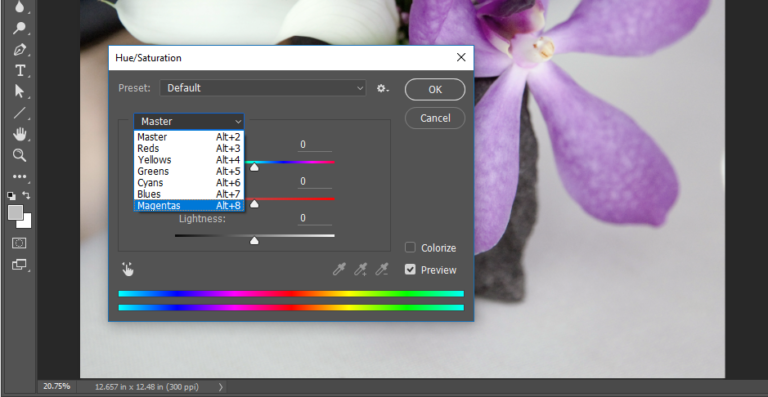The width and height of the screenshot is (768, 397).
Task: Select the Path Selection tool
Action: pyautogui.click(x=19, y=92)
